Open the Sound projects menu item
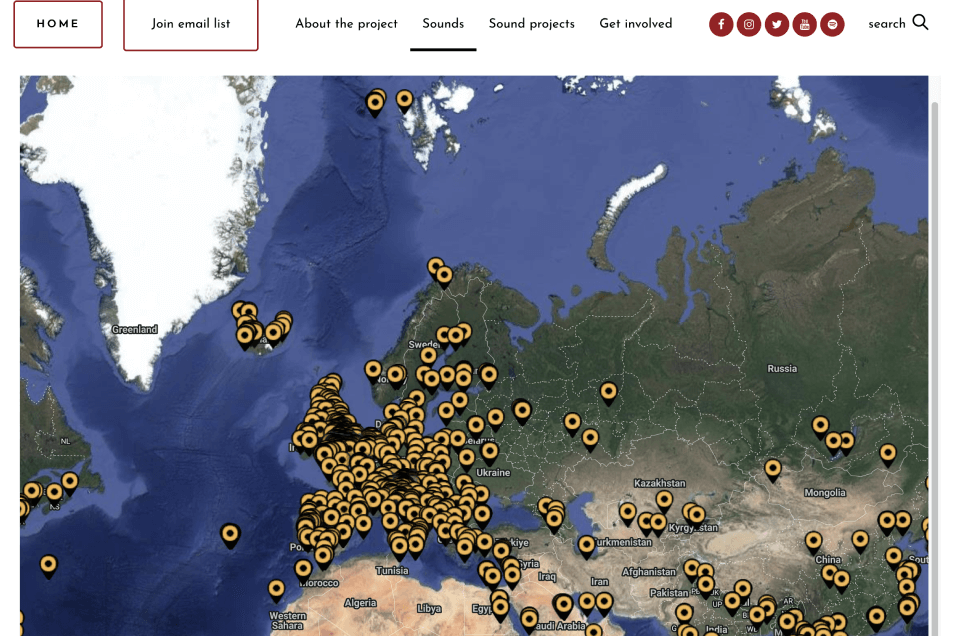954x636 pixels. pos(531,24)
